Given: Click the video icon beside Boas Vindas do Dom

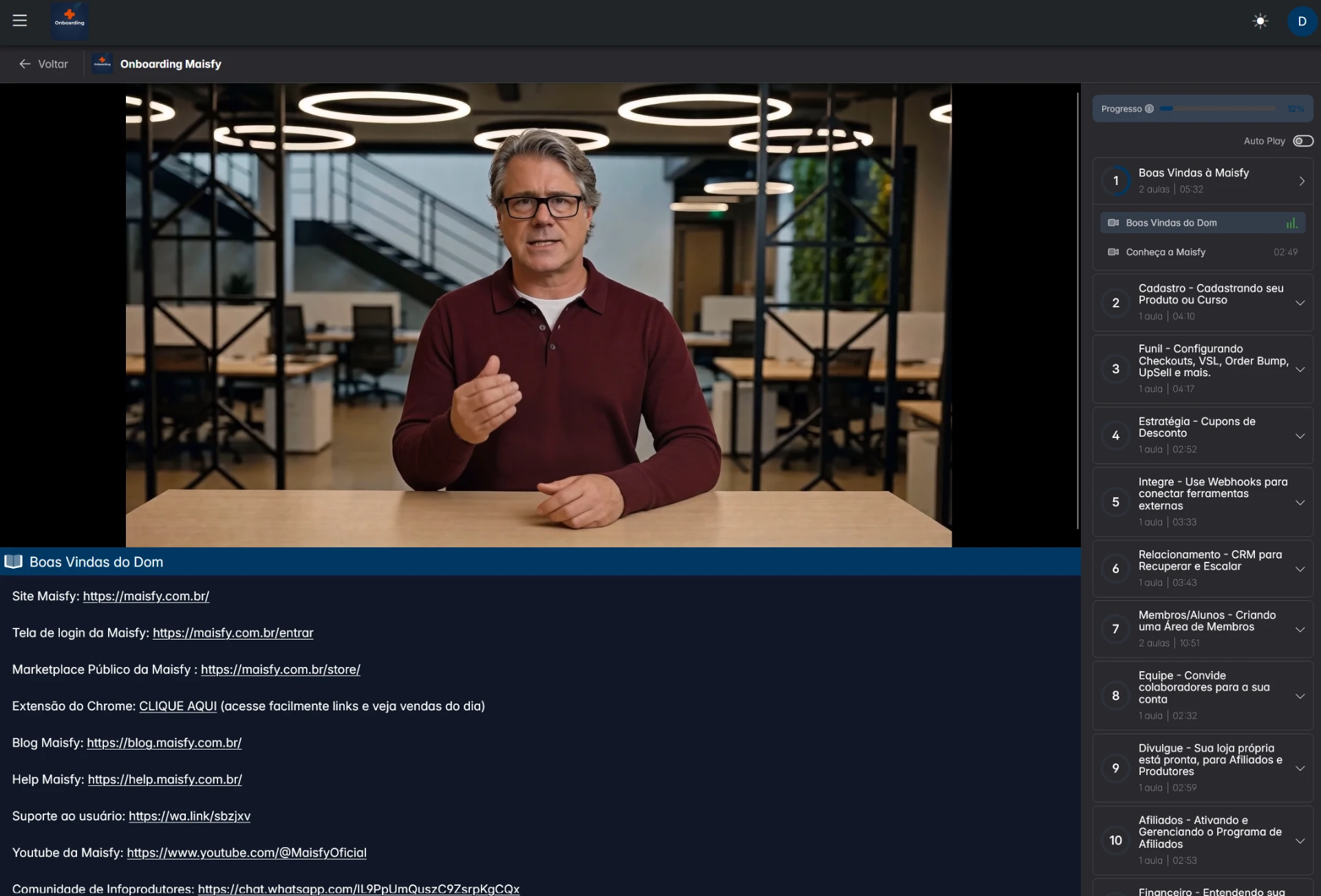Looking at the screenshot, I should tap(1113, 223).
